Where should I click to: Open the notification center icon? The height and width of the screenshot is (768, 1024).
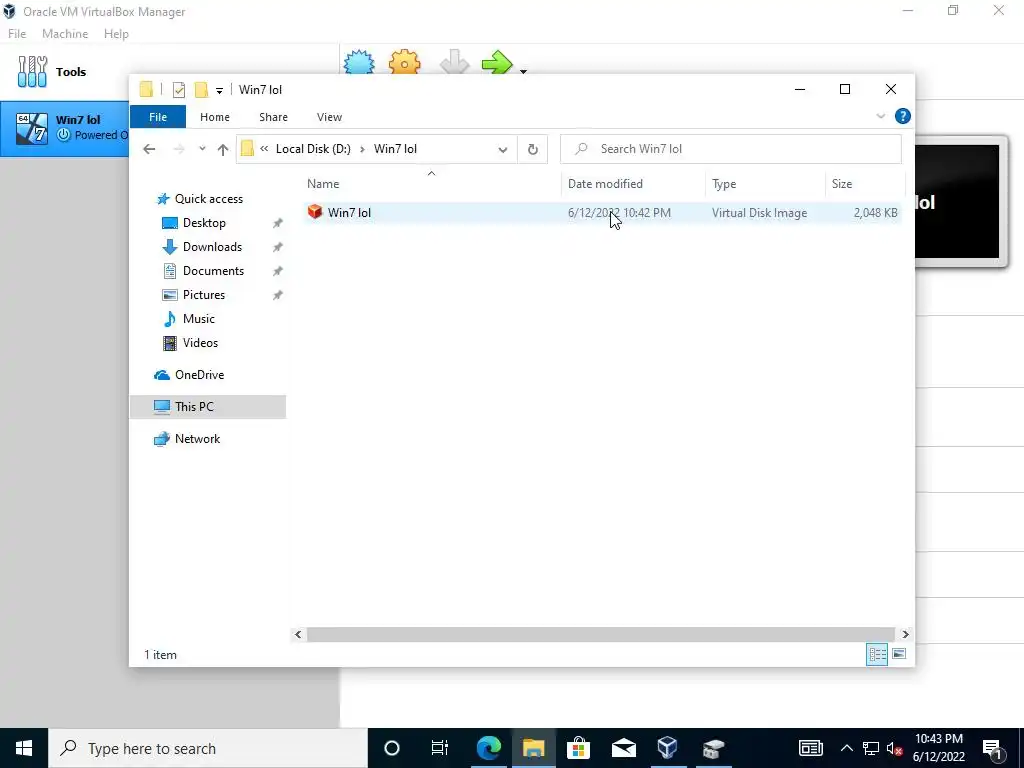click(993, 748)
